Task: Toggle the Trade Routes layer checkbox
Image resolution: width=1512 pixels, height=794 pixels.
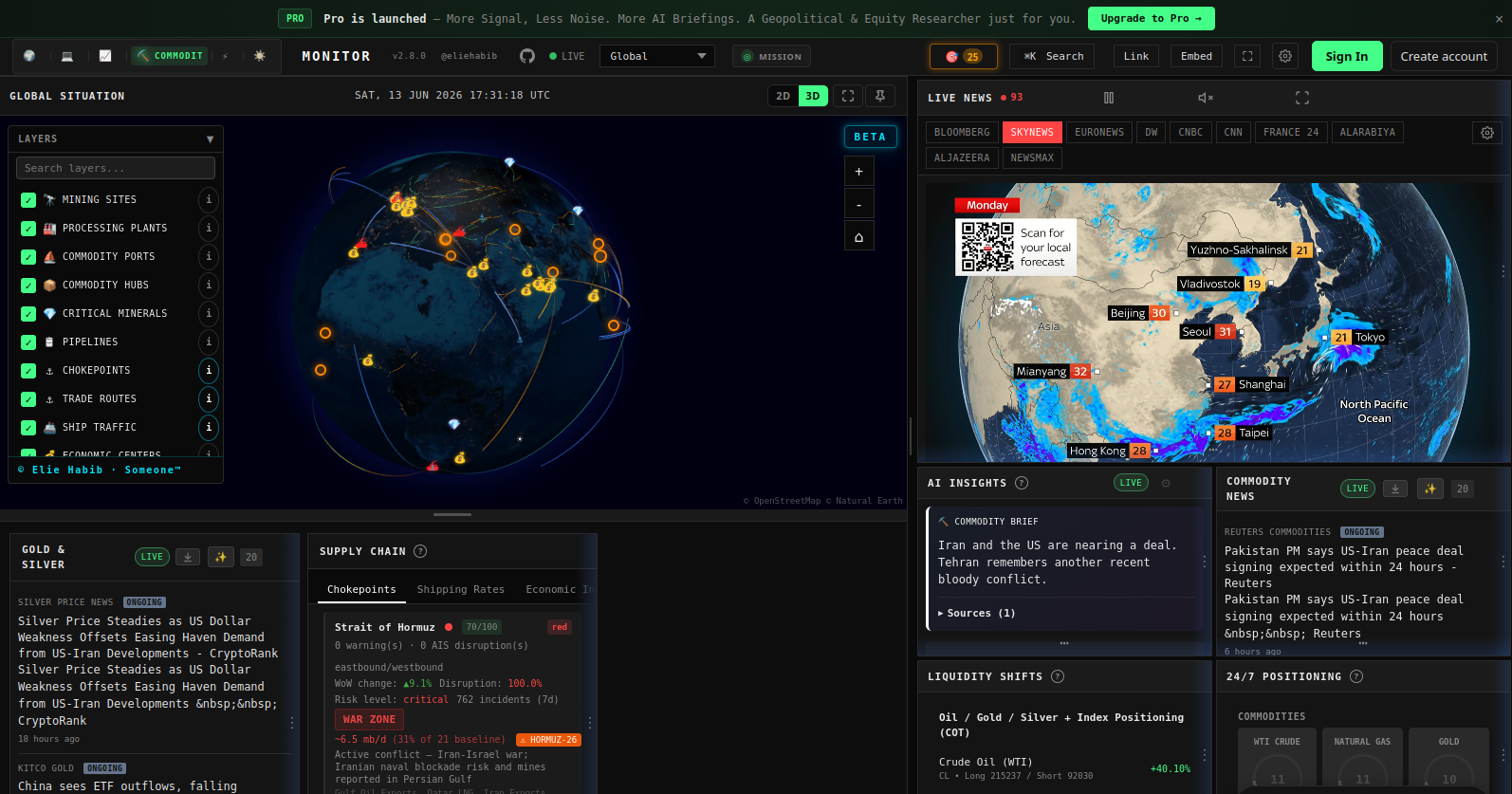Action: coord(28,399)
